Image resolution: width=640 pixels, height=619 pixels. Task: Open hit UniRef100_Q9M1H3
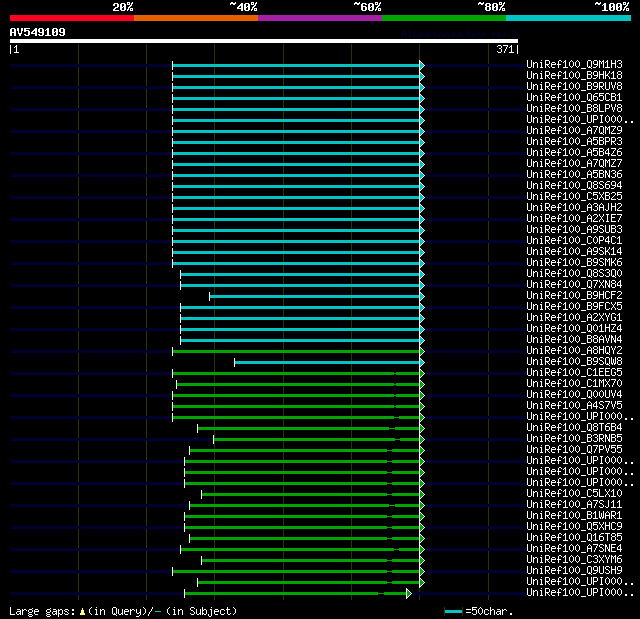click(574, 64)
